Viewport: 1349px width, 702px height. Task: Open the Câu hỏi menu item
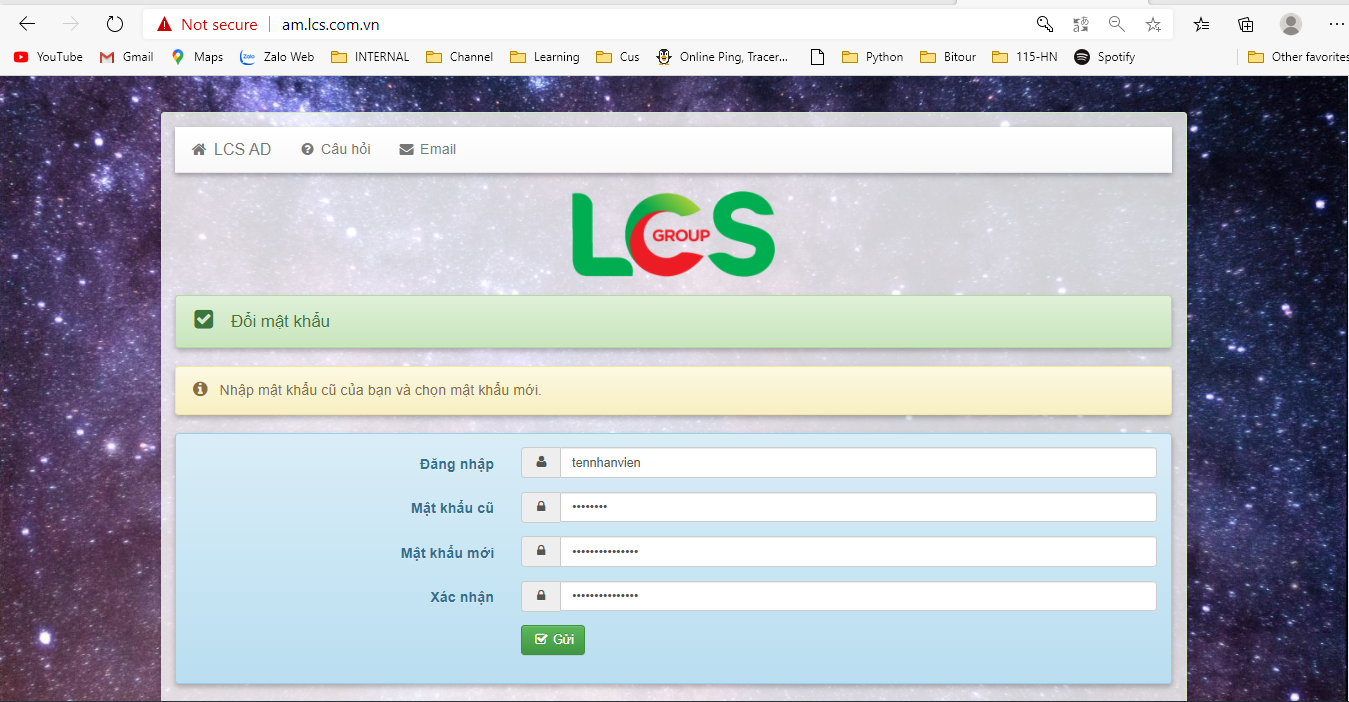tap(336, 149)
